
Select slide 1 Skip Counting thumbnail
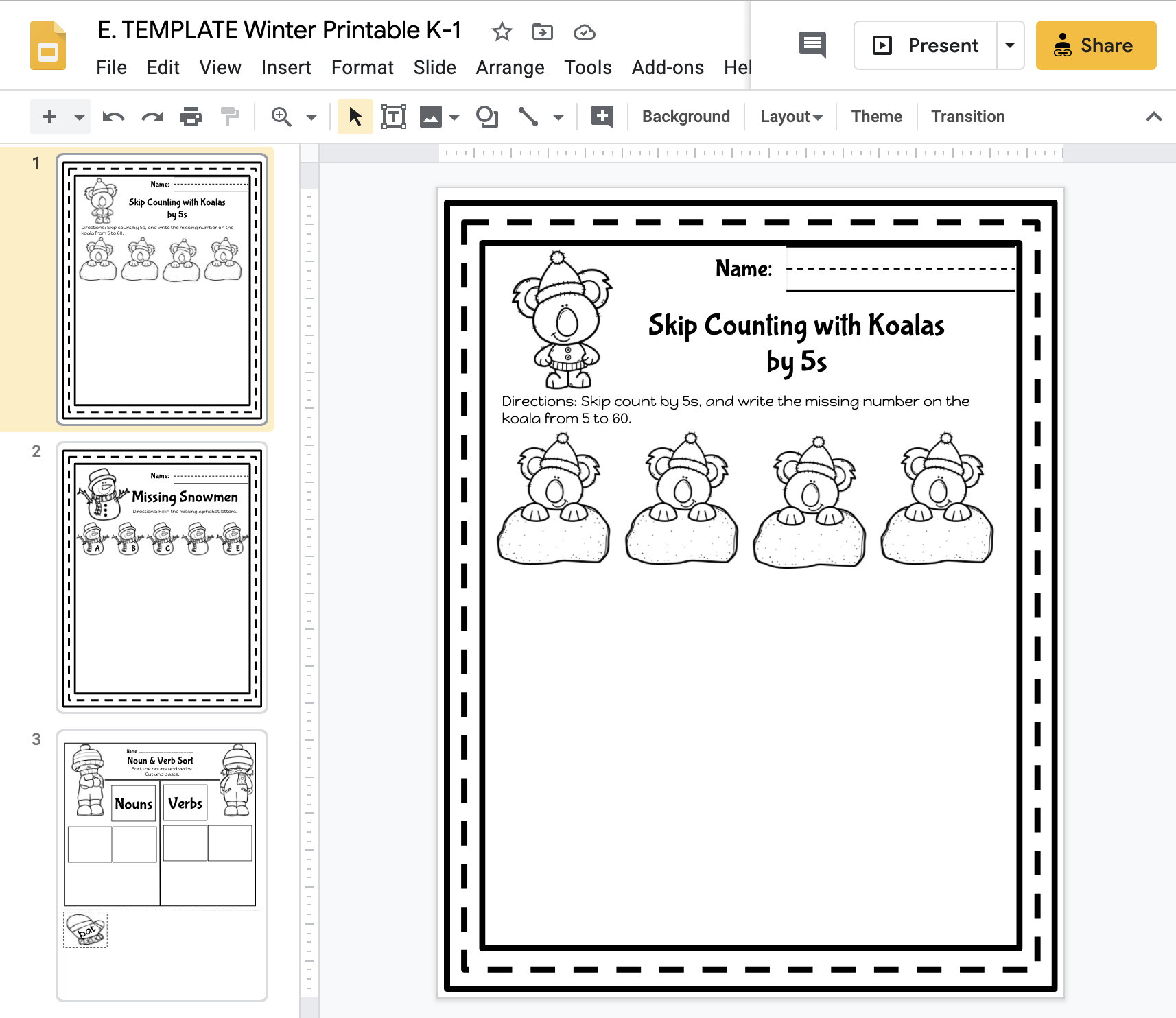pyautogui.click(x=162, y=289)
